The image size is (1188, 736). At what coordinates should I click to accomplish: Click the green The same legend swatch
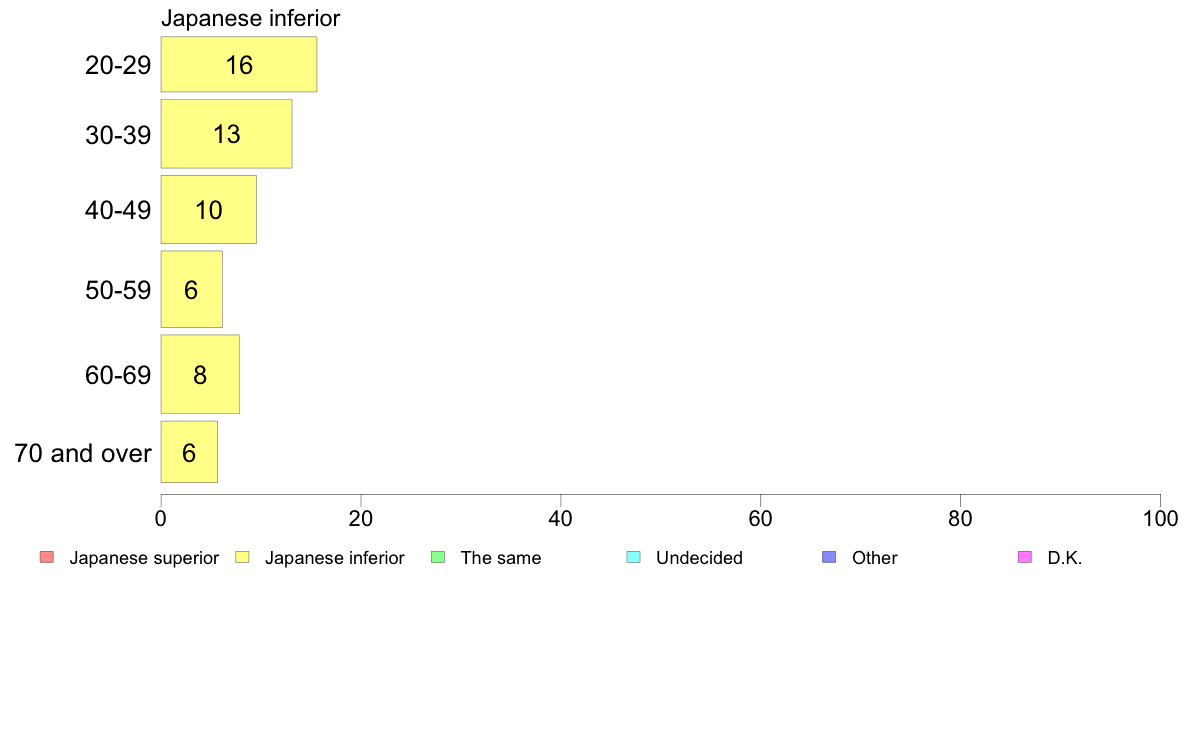point(437,557)
